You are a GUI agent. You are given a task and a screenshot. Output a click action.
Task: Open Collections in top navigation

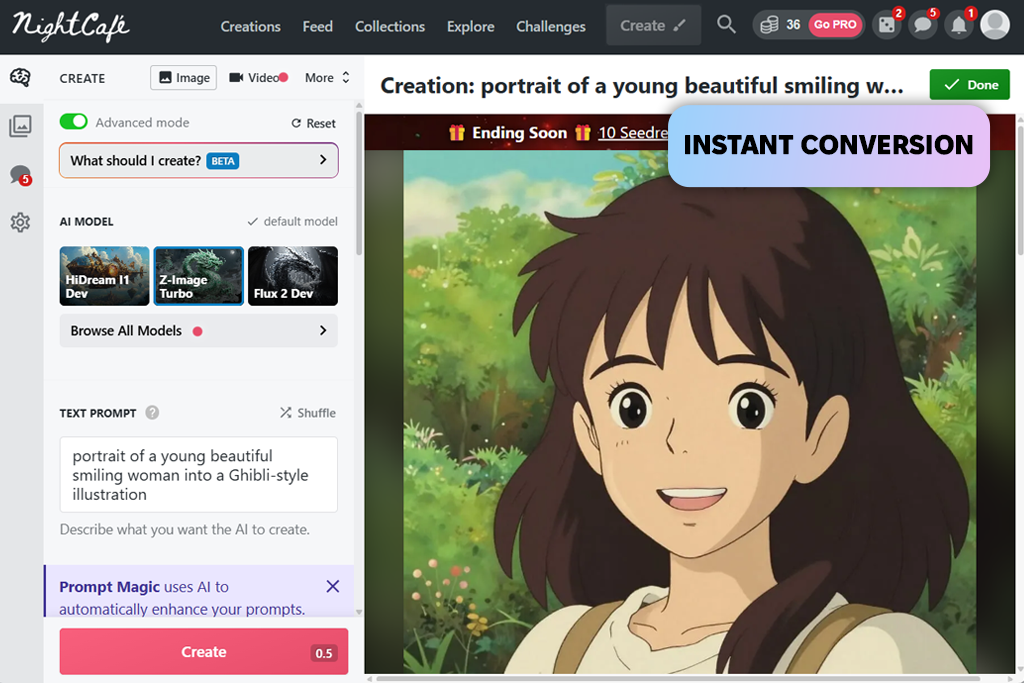[x=390, y=26]
